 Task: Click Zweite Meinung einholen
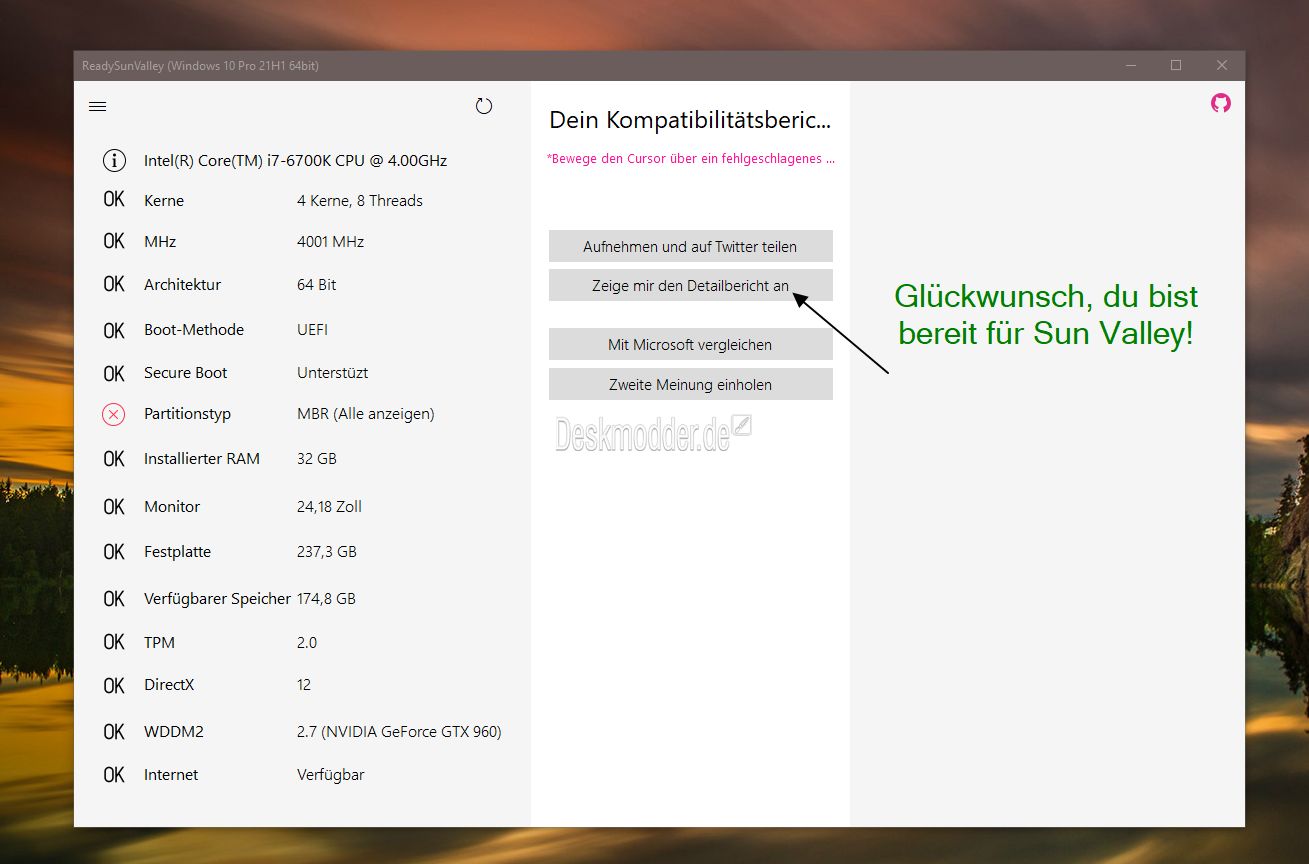[x=690, y=384]
